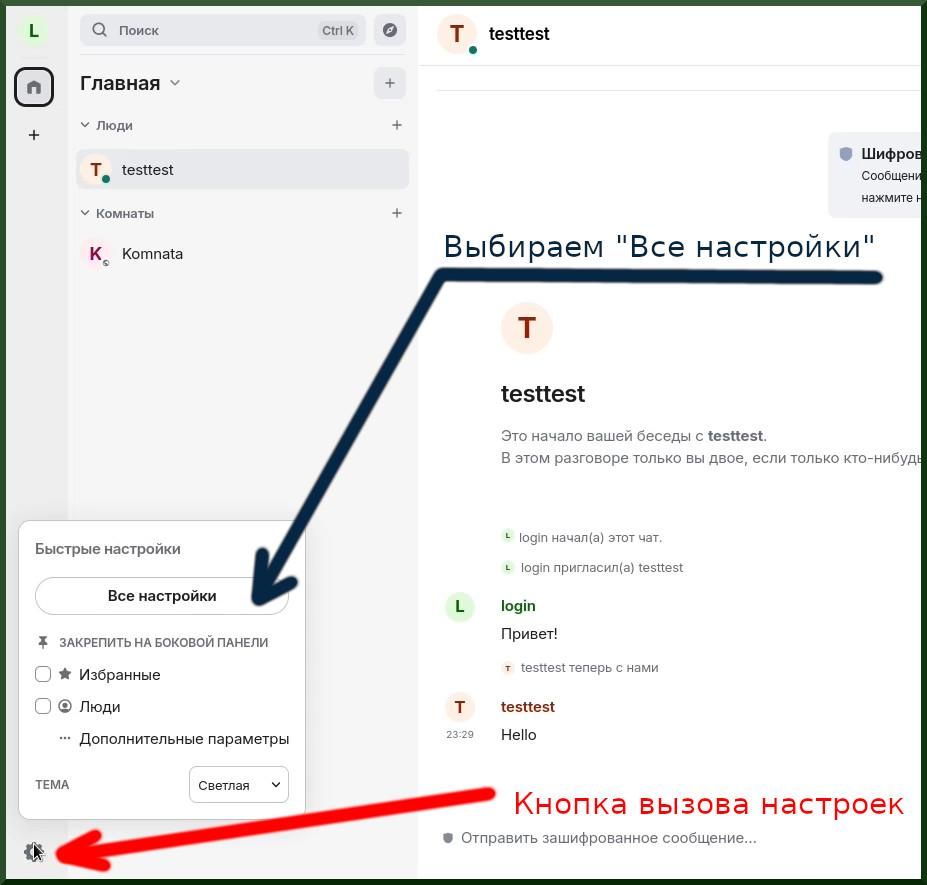Add a new chat in the Люди section

pos(397,125)
